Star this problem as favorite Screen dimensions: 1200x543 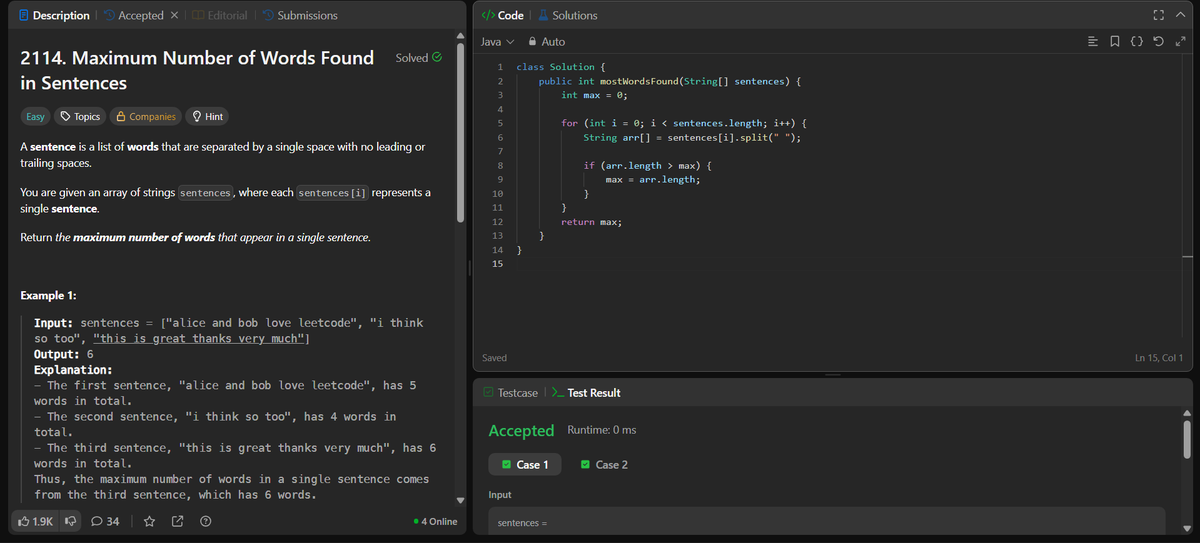[x=149, y=521]
